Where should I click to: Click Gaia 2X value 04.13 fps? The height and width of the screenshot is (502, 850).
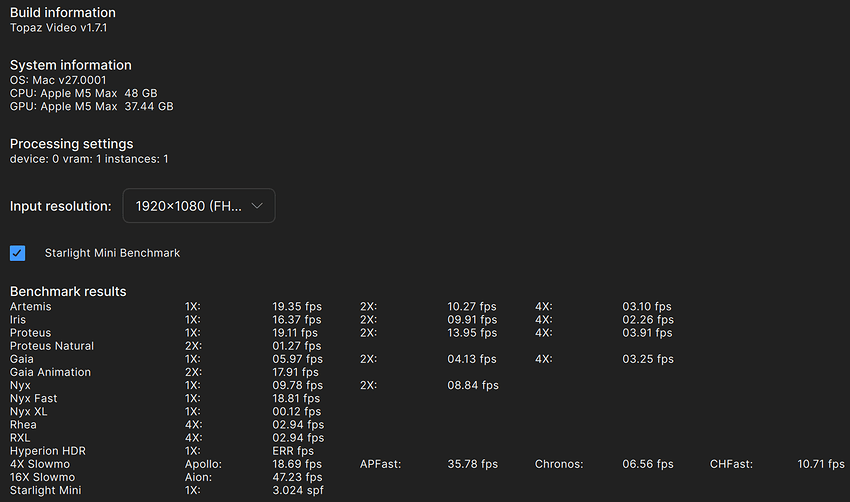(472, 359)
